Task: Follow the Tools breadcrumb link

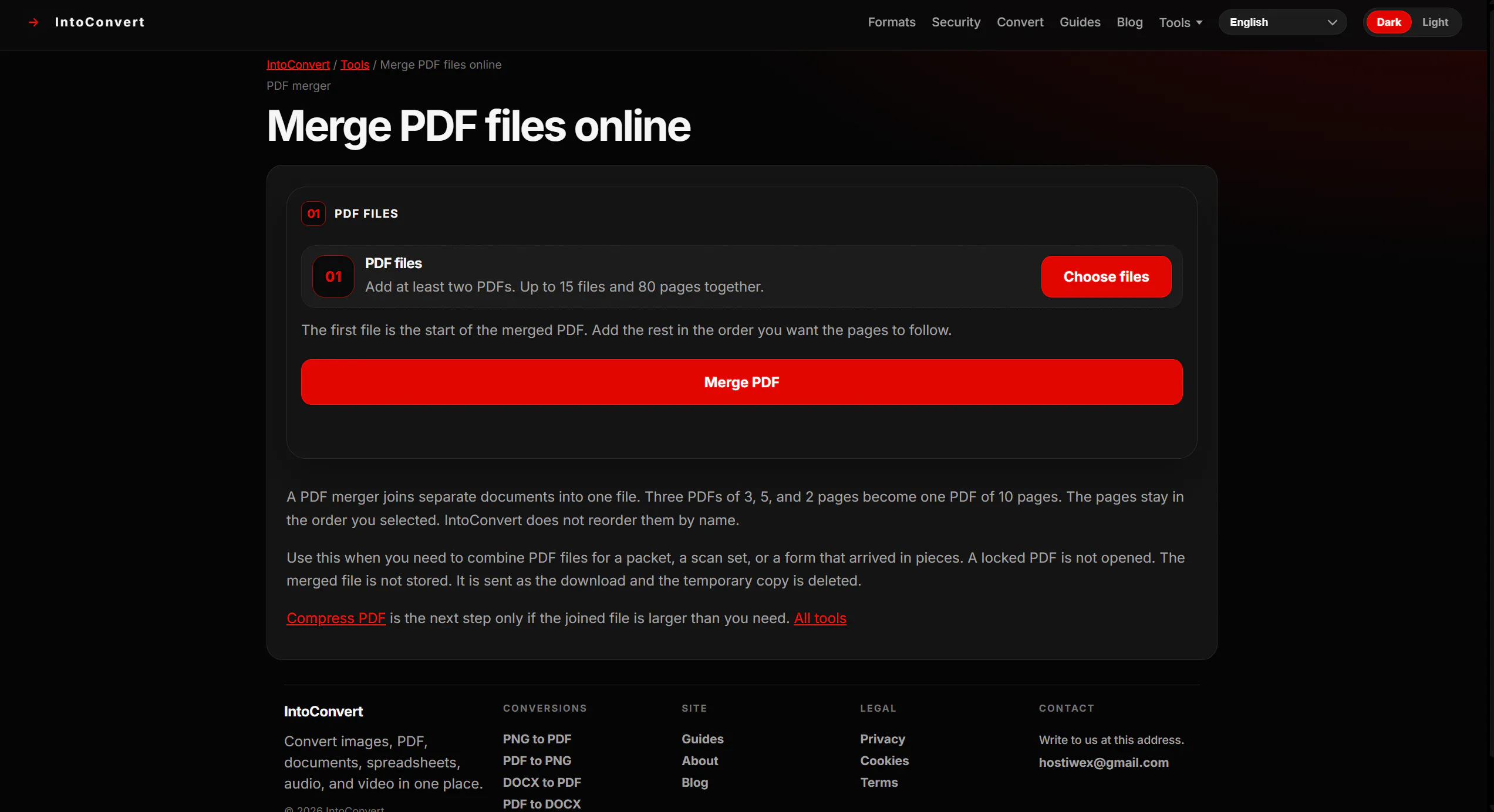Action: [355, 65]
